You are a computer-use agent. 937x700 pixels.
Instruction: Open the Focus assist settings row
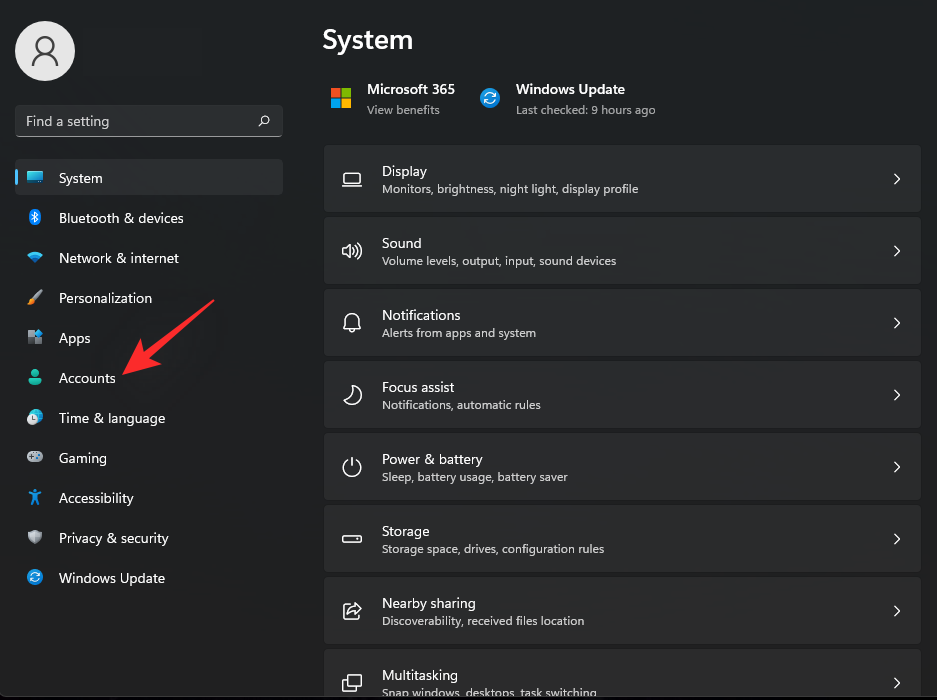(x=621, y=395)
